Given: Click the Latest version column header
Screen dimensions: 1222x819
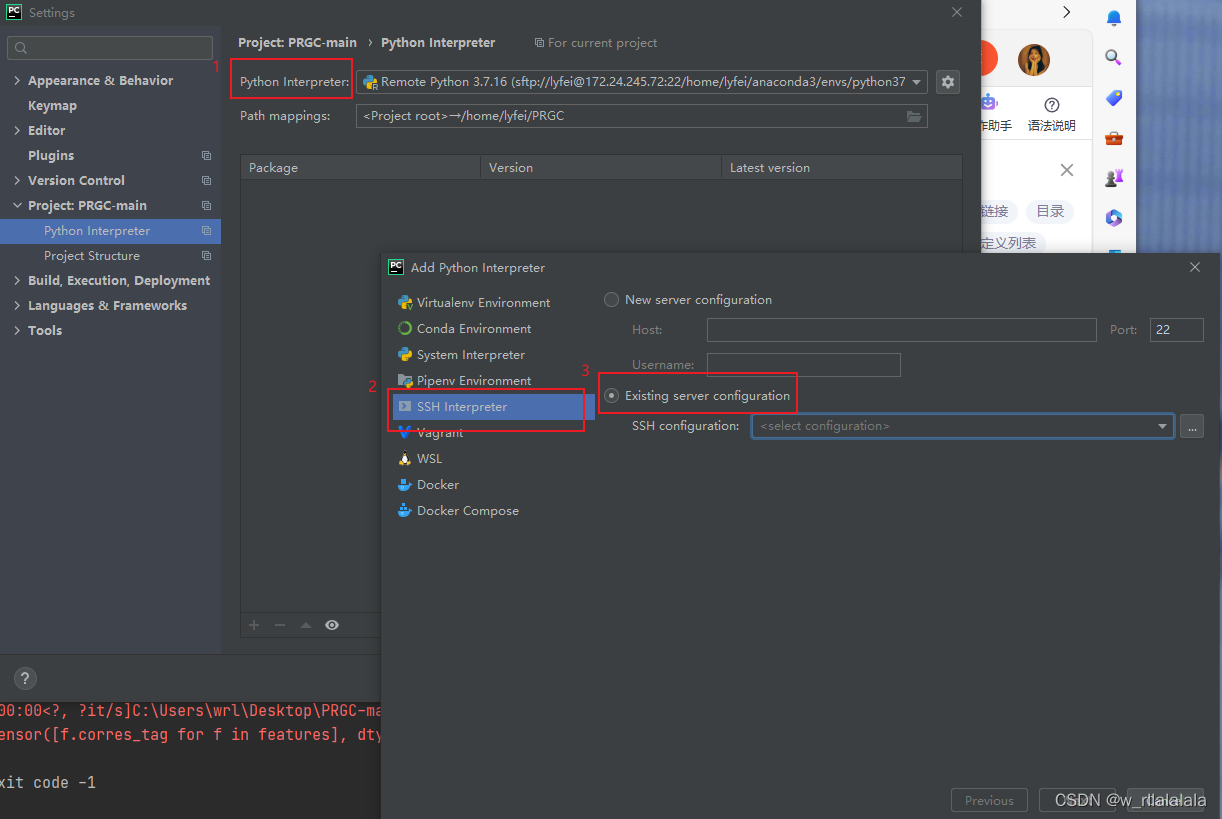Looking at the screenshot, I should click(842, 168).
